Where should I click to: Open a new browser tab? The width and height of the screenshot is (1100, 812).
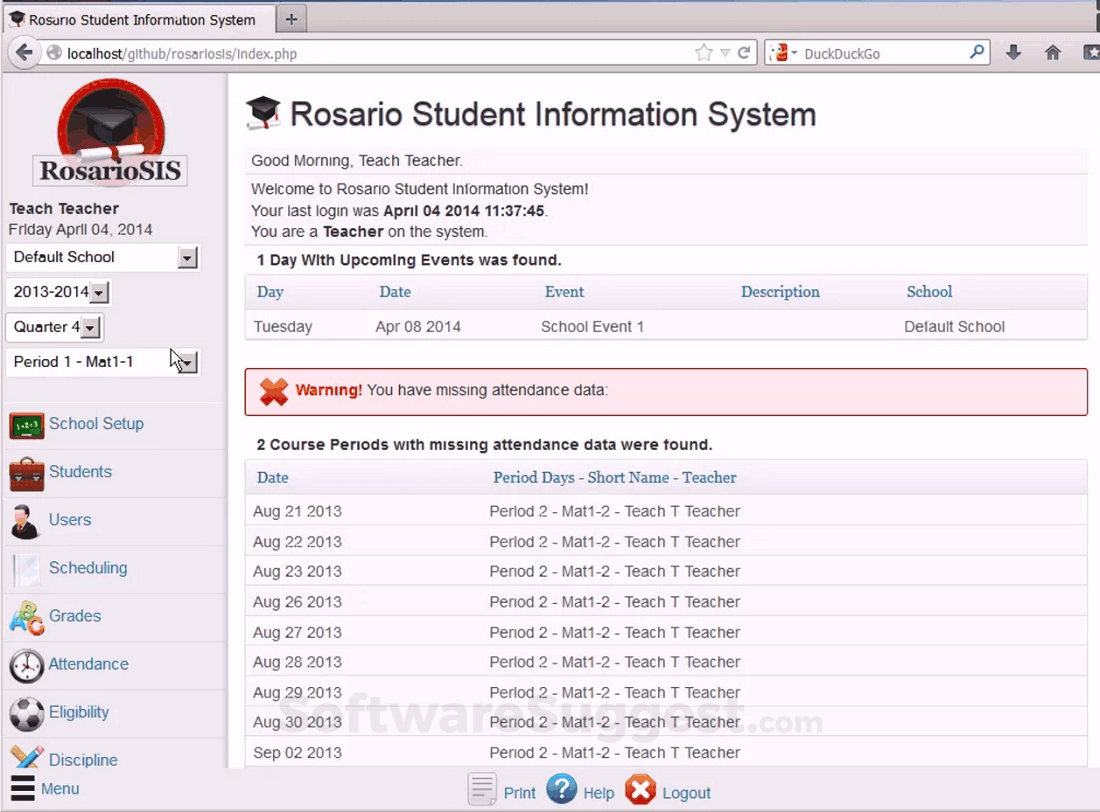291,19
